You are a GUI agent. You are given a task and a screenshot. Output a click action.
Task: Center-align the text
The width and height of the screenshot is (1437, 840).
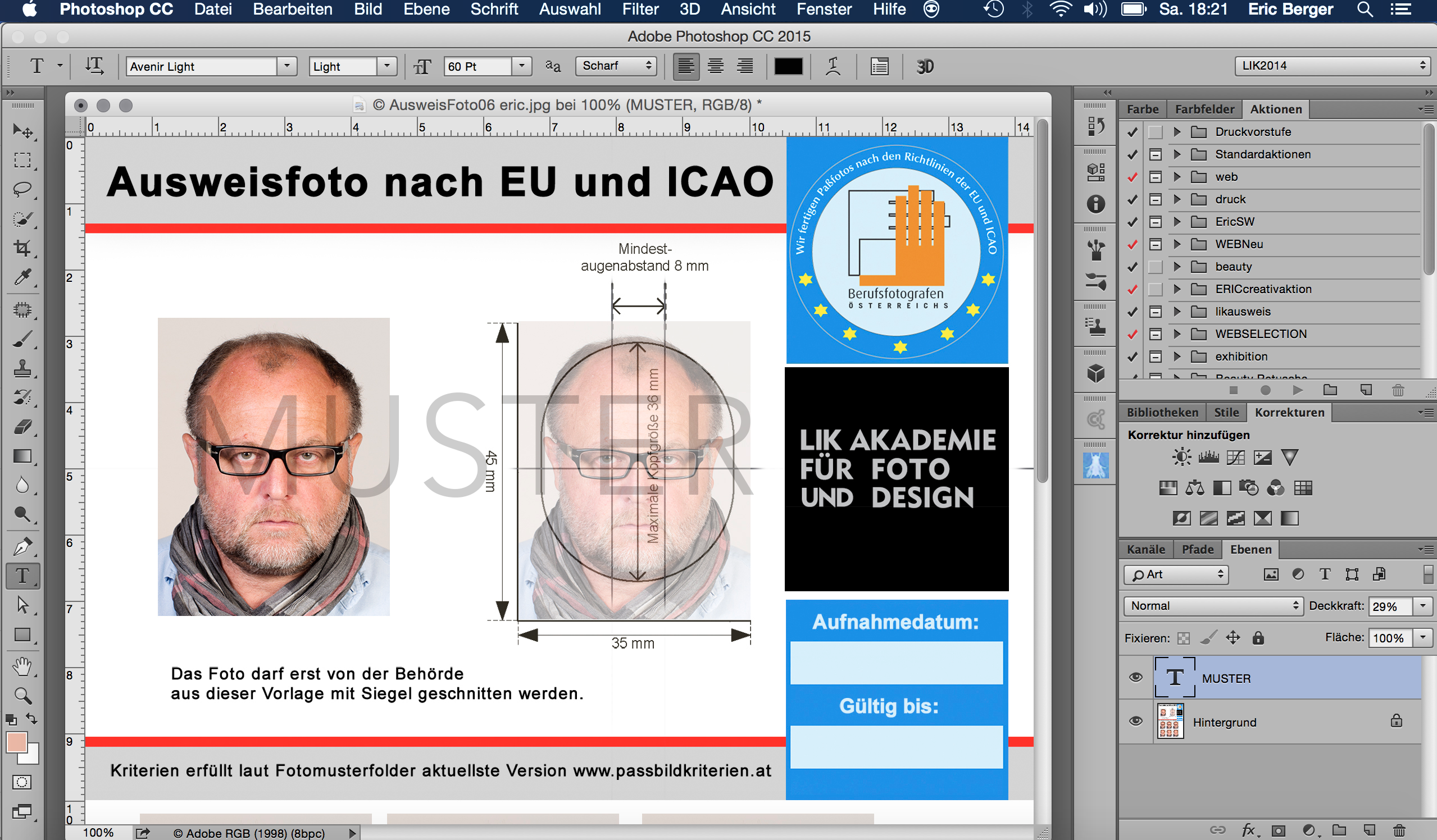[716, 66]
